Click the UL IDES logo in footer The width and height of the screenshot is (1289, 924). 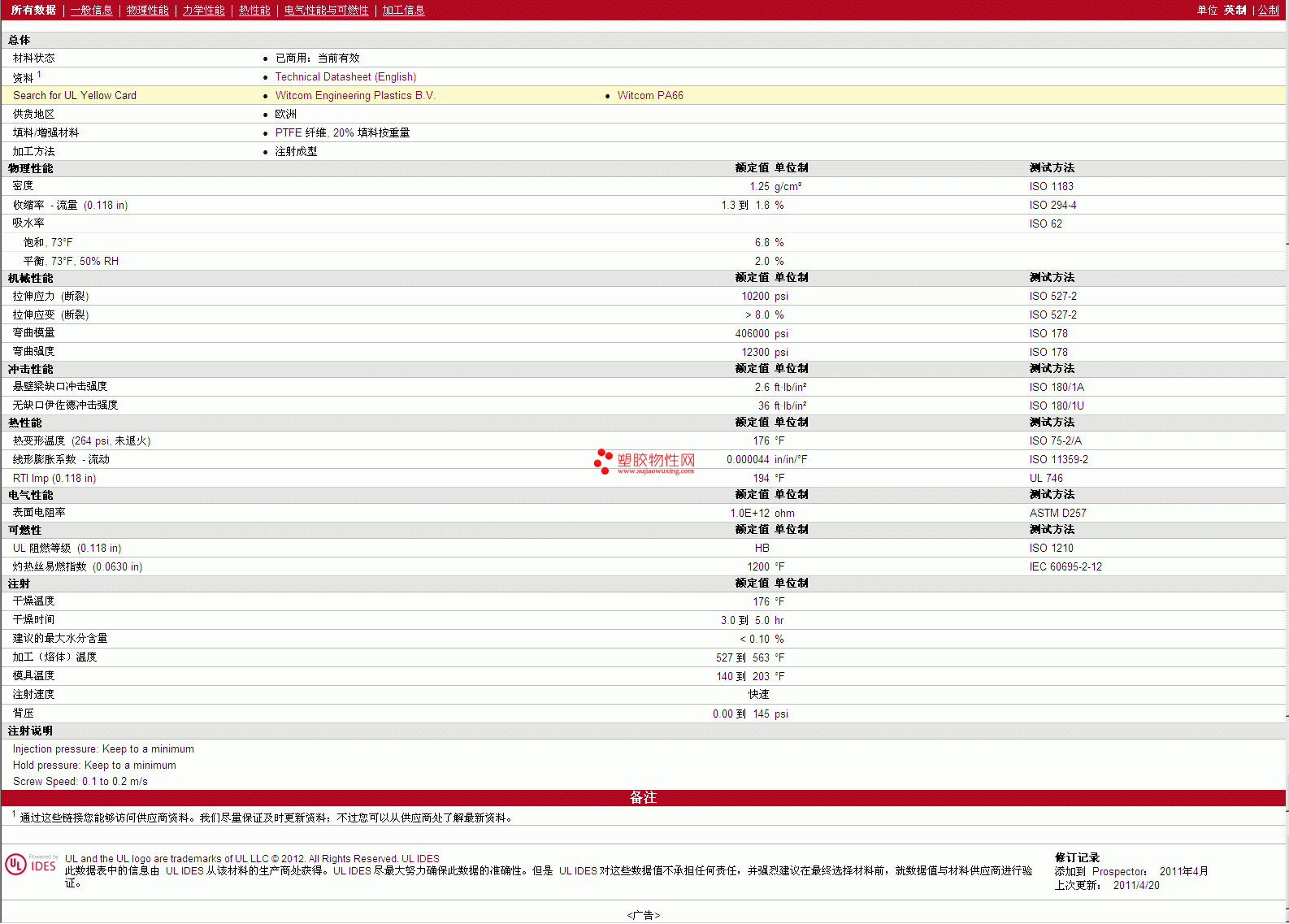click(x=31, y=865)
